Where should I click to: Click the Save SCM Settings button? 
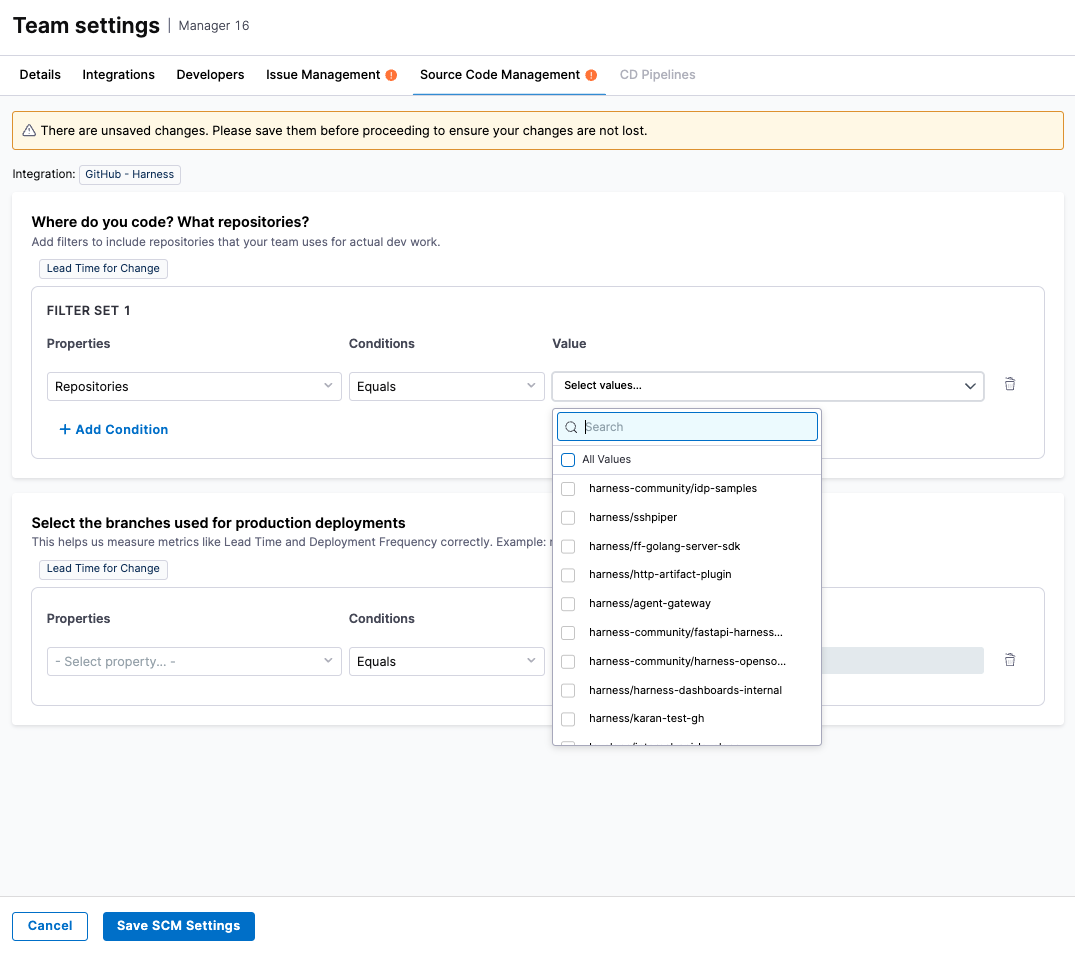click(178, 926)
